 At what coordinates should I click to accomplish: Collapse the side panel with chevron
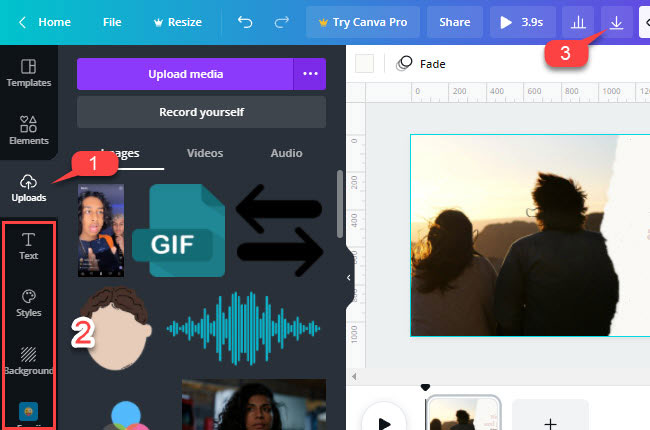coord(349,277)
